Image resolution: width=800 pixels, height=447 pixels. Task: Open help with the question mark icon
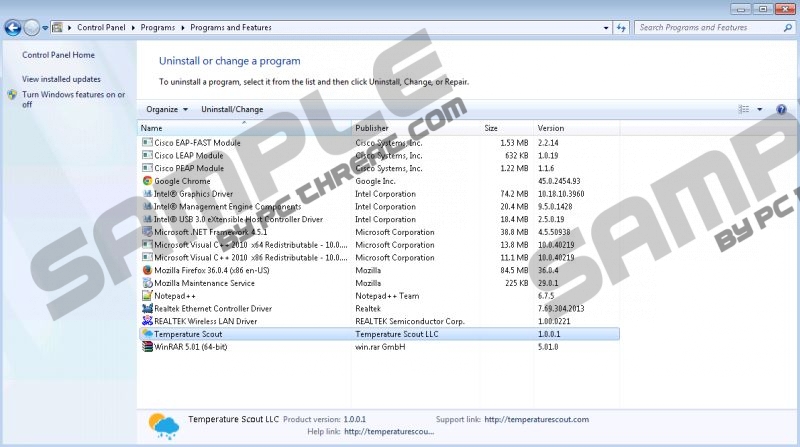point(781,109)
